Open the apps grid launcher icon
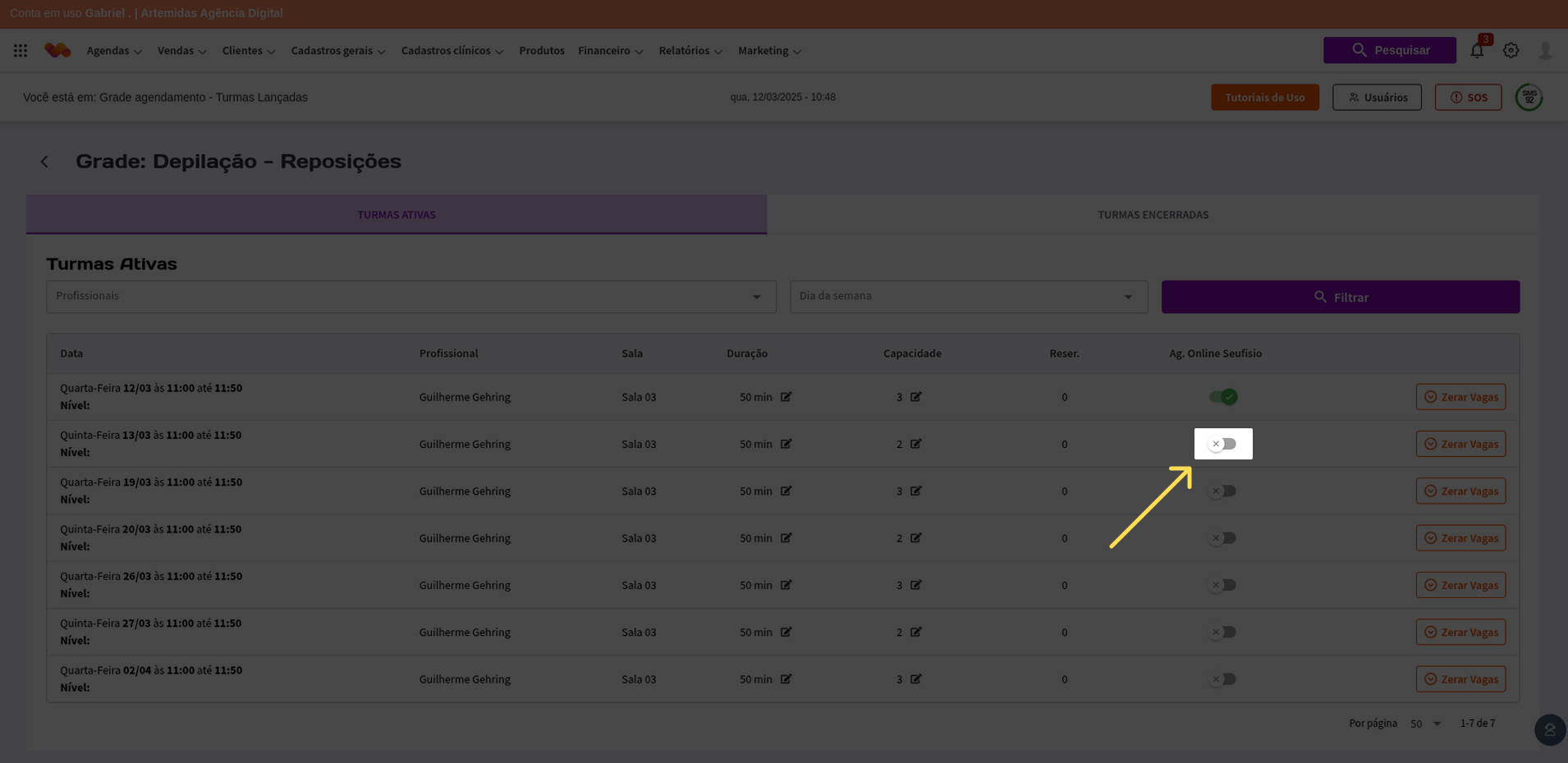This screenshot has width=1568, height=763. [21, 51]
